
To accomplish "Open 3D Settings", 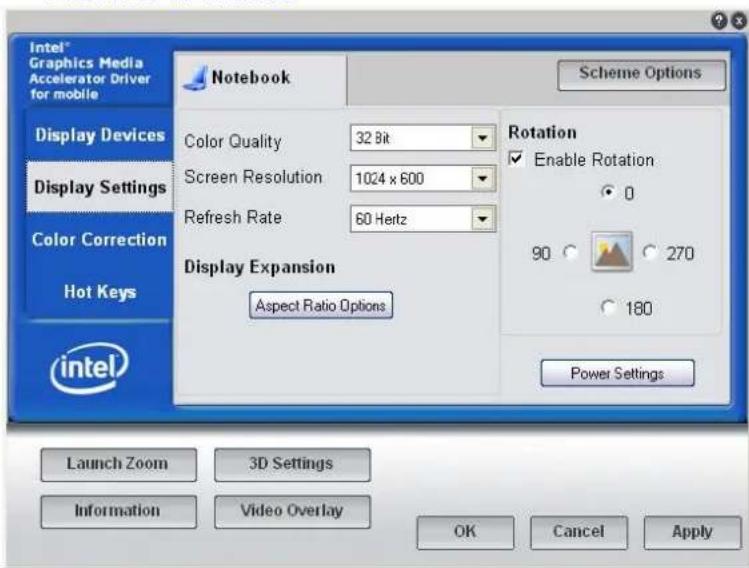I will coord(292,464).
